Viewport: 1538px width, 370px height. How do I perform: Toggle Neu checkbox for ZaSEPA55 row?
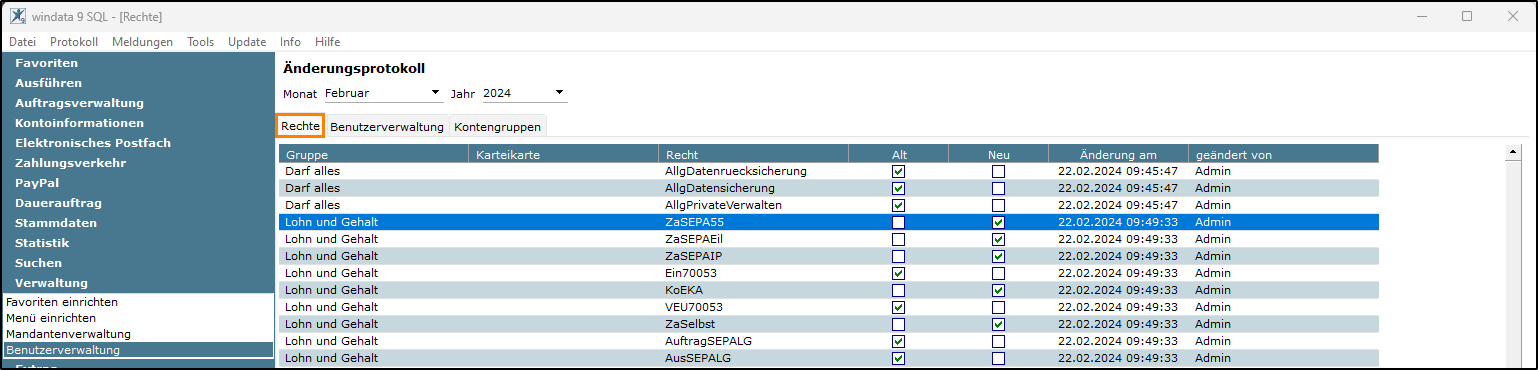tap(998, 222)
